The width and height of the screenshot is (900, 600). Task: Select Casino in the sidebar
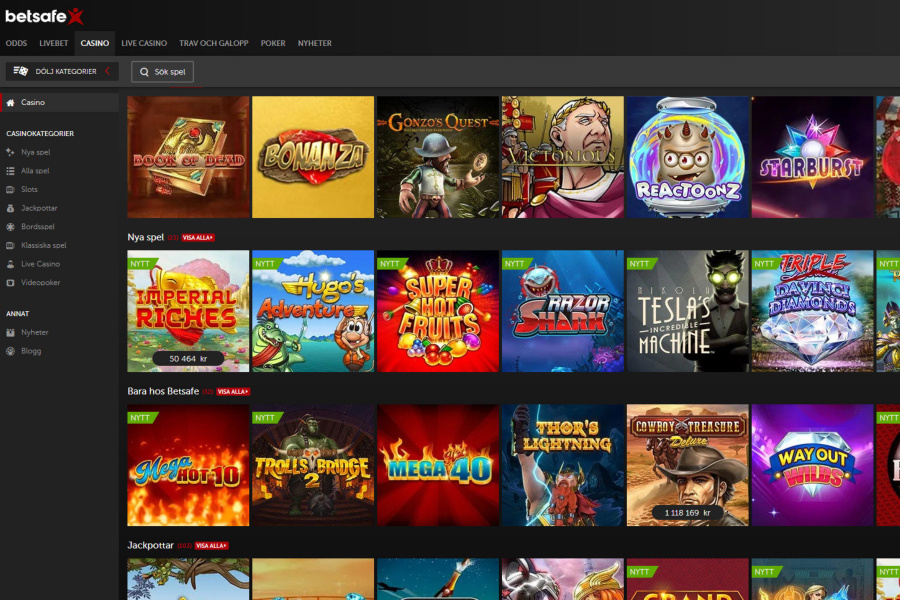(x=60, y=102)
